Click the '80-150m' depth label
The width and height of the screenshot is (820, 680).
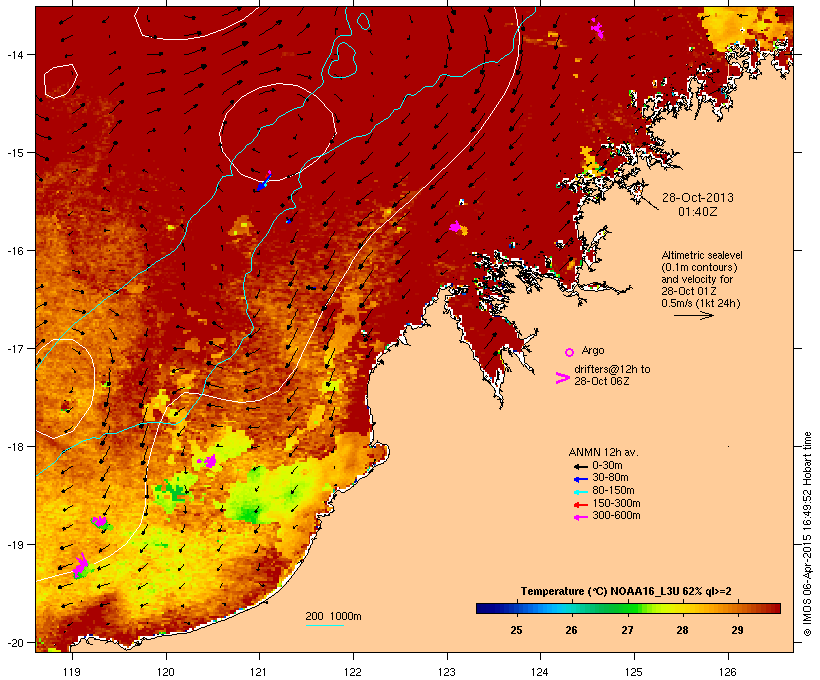pos(613,491)
